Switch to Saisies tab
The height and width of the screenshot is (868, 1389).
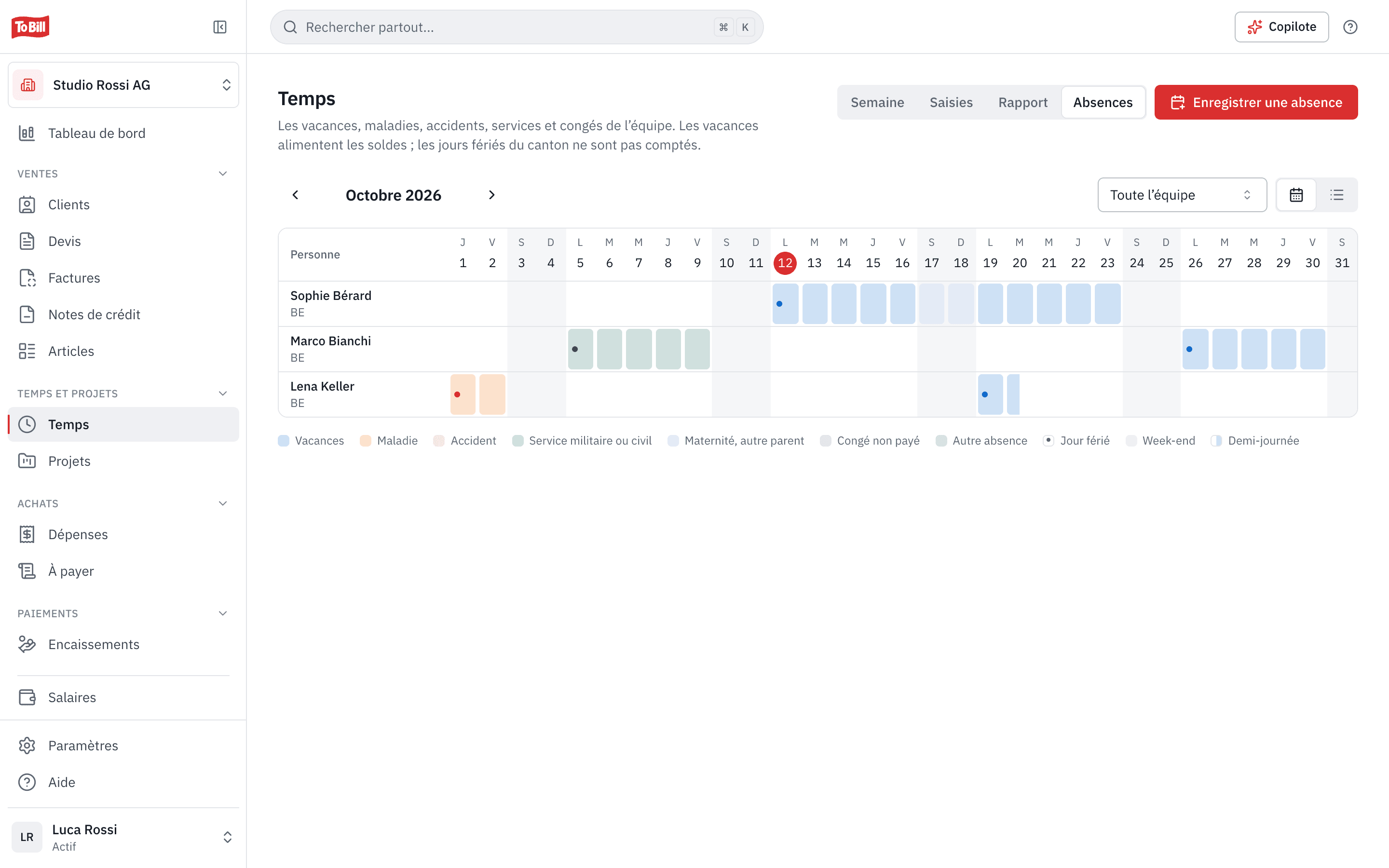click(x=951, y=102)
